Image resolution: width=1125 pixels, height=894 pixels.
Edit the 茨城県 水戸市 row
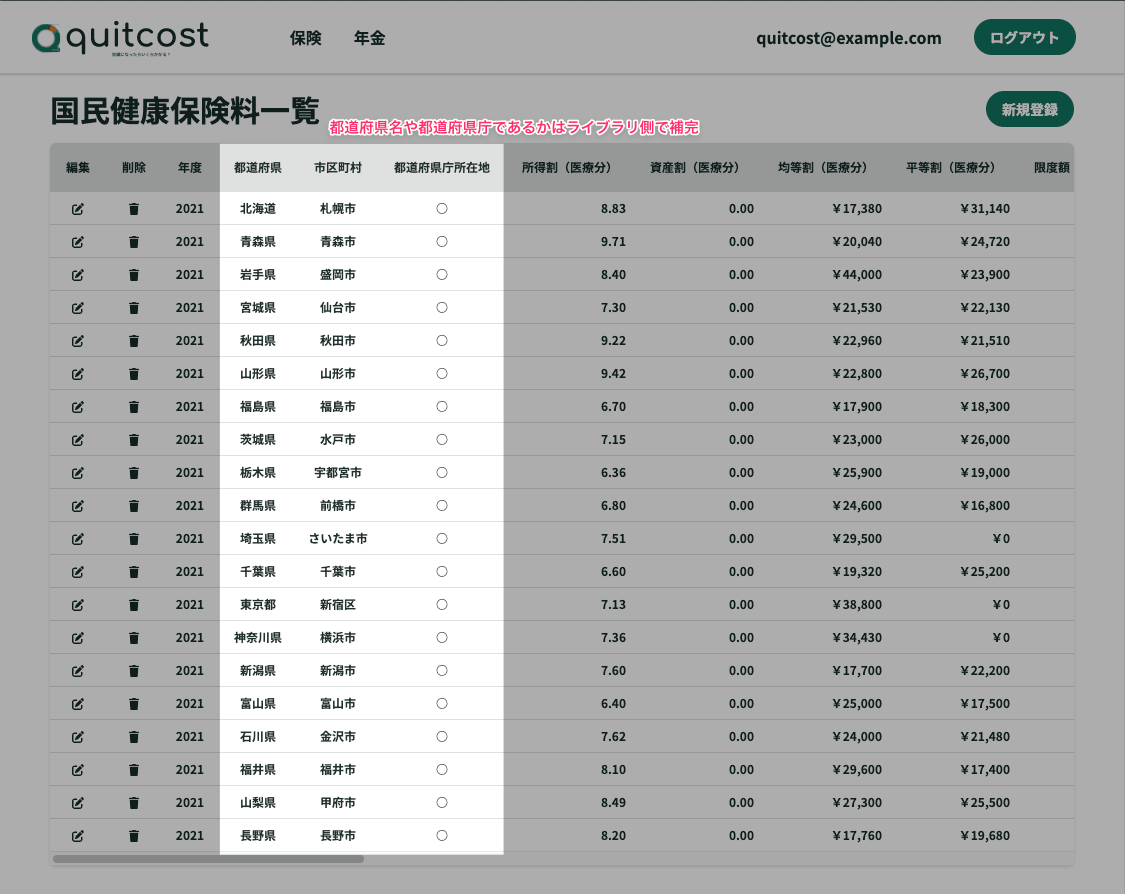coord(77,440)
